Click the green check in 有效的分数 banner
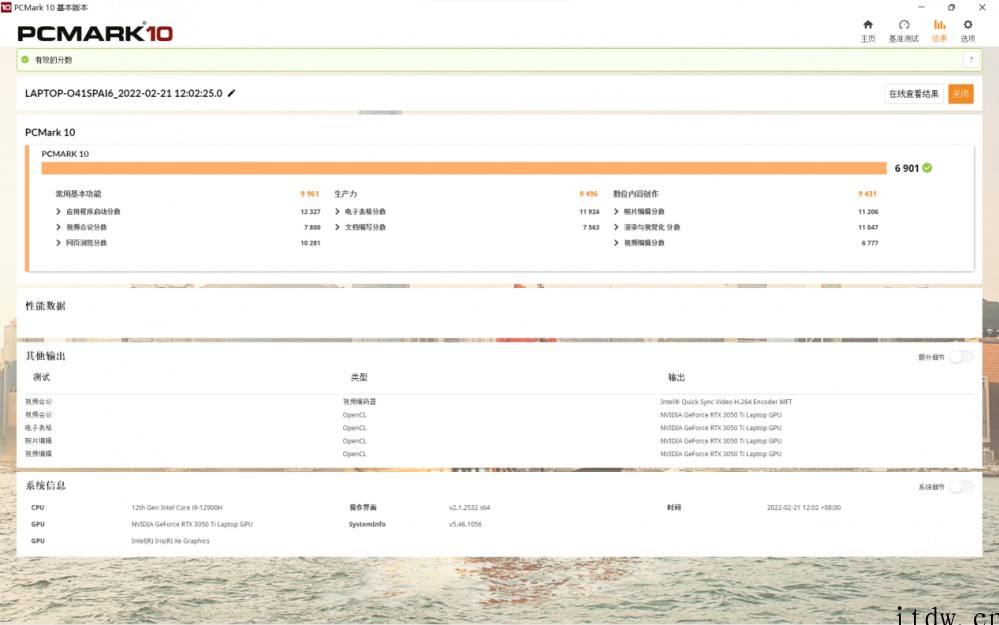The width and height of the screenshot is (999, 625). coord(25,59)
